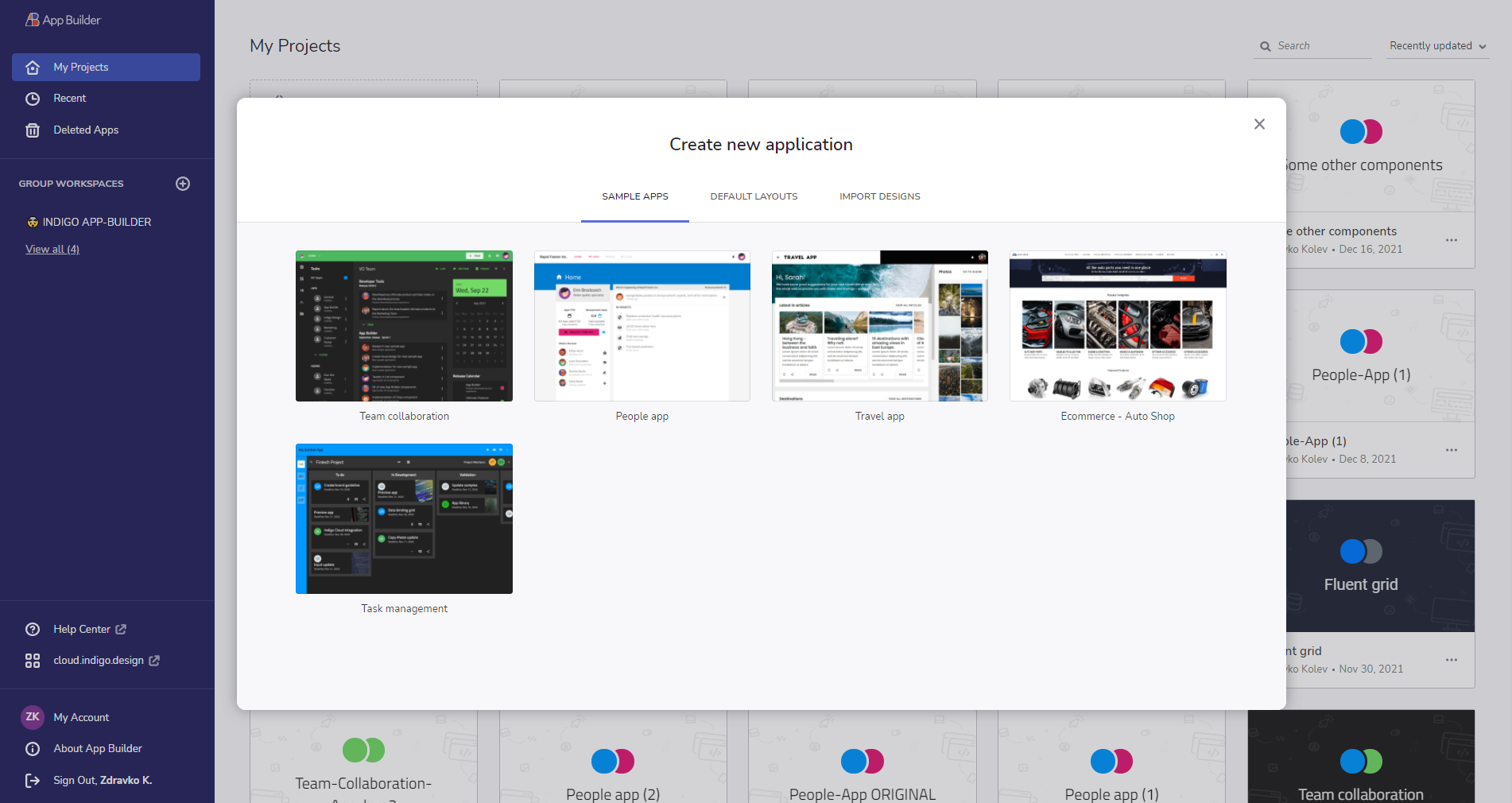Switch to the IMPORT DESIGNS tab
Image resolution: width=1512 pixels, height=803 pixels.
(879, 196)
